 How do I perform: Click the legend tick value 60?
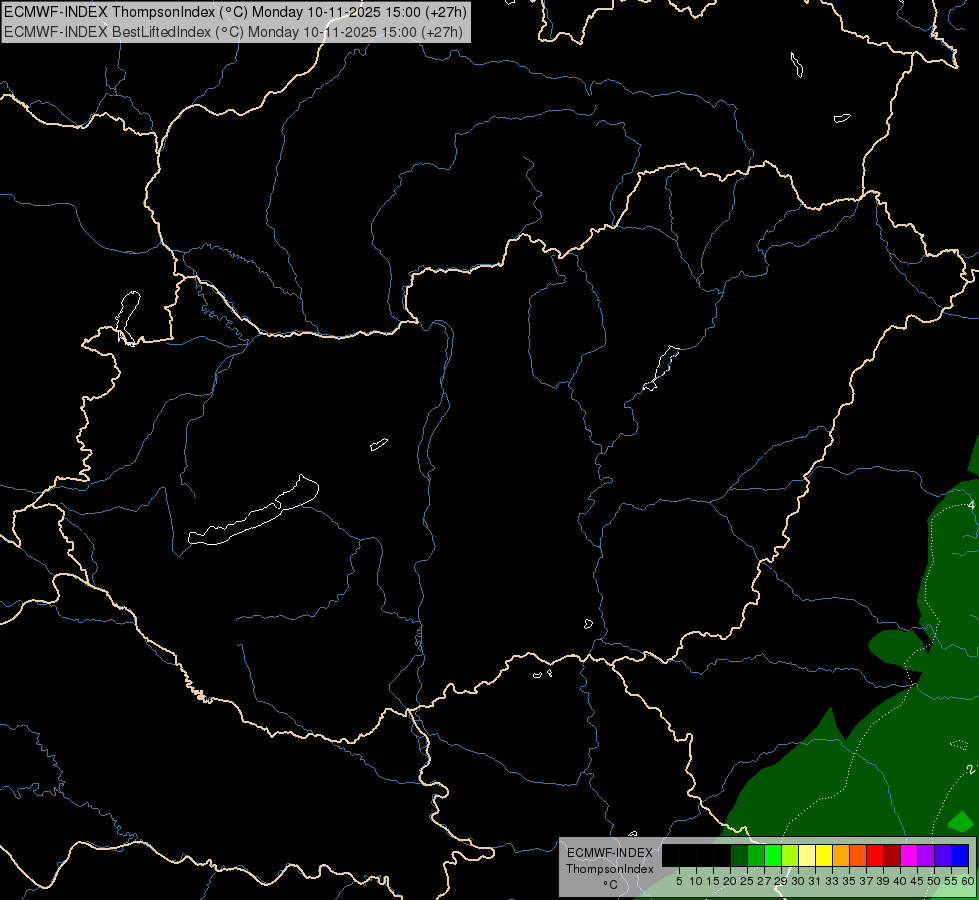click(968, 881)
